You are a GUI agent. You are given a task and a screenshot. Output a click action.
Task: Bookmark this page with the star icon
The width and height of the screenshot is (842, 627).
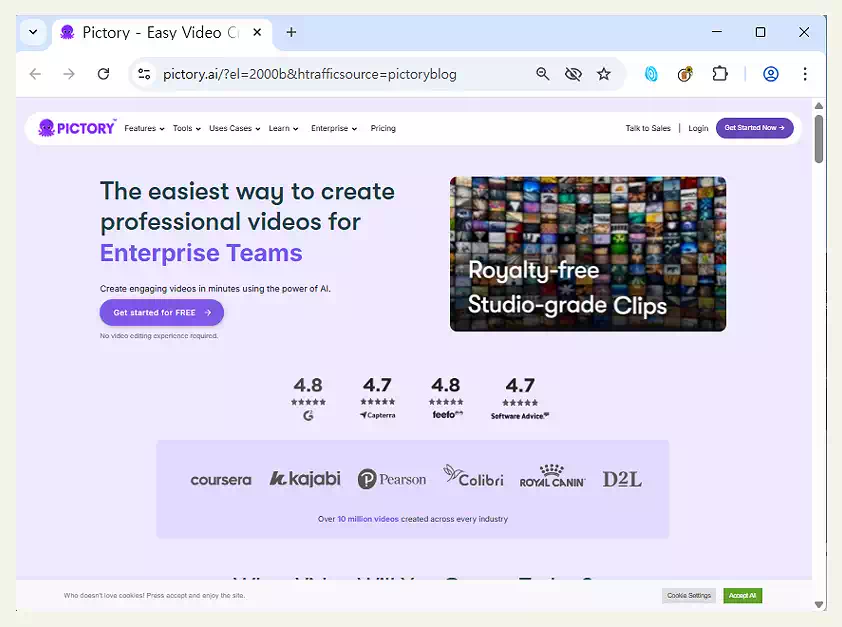click(604, 74)
